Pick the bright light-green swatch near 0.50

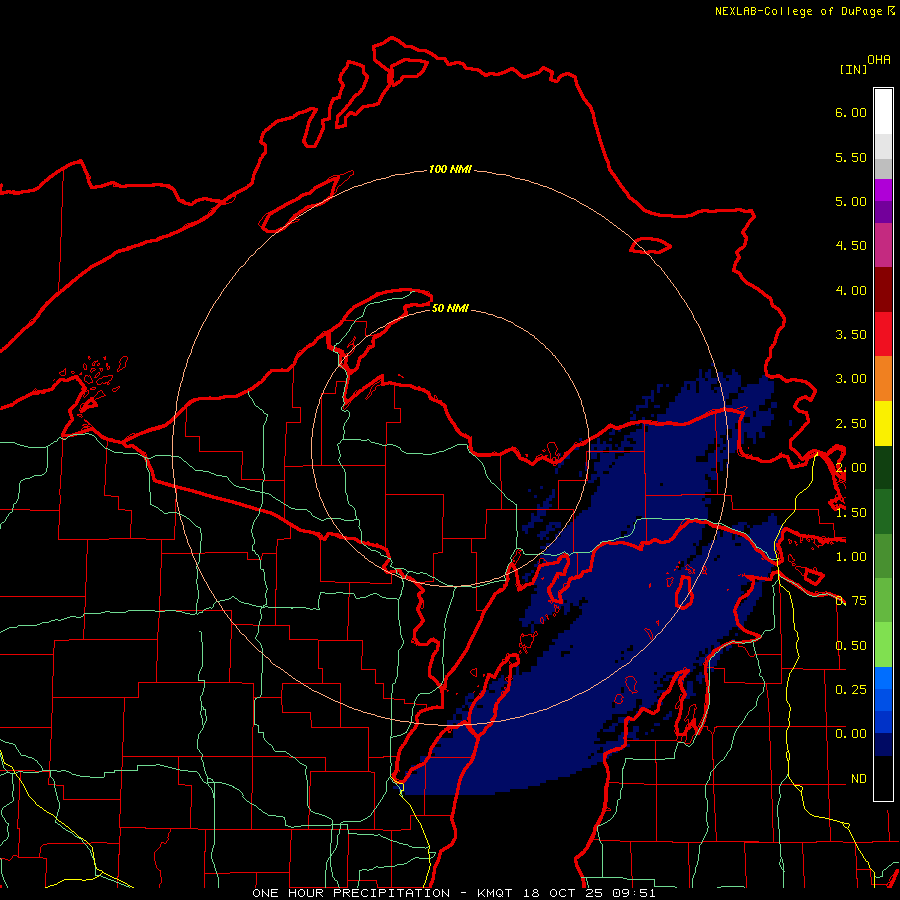click(x=883, y=645)
